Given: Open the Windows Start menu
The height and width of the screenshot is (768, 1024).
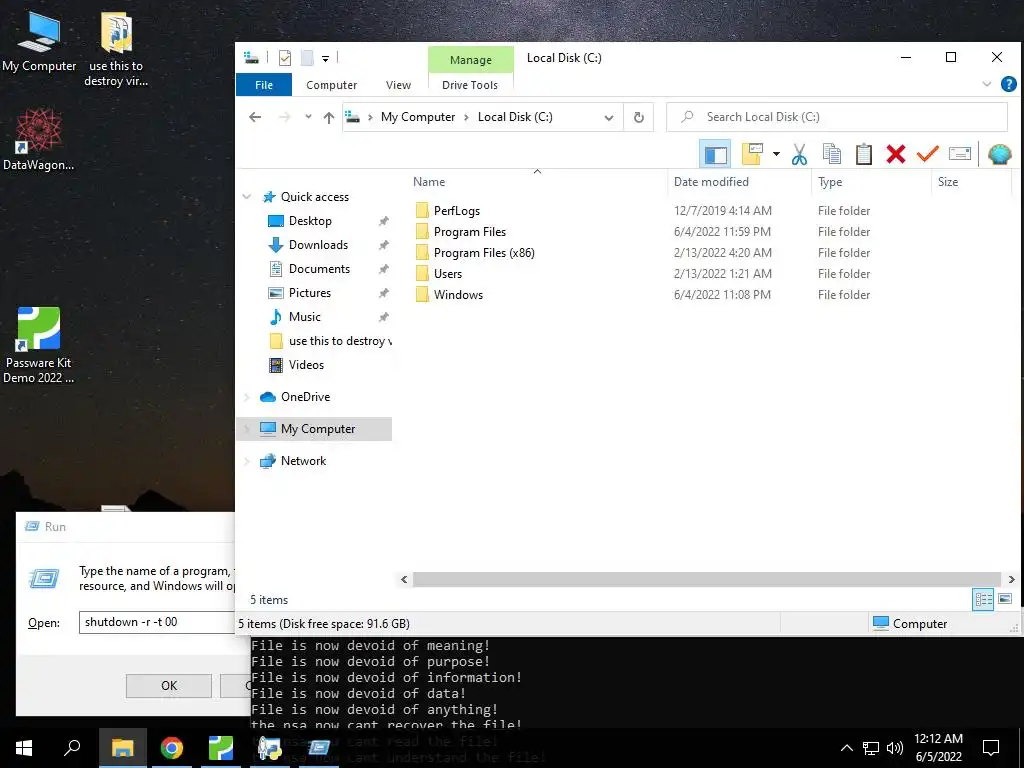Looking at the screenshot, I should [x=24, y=748].
